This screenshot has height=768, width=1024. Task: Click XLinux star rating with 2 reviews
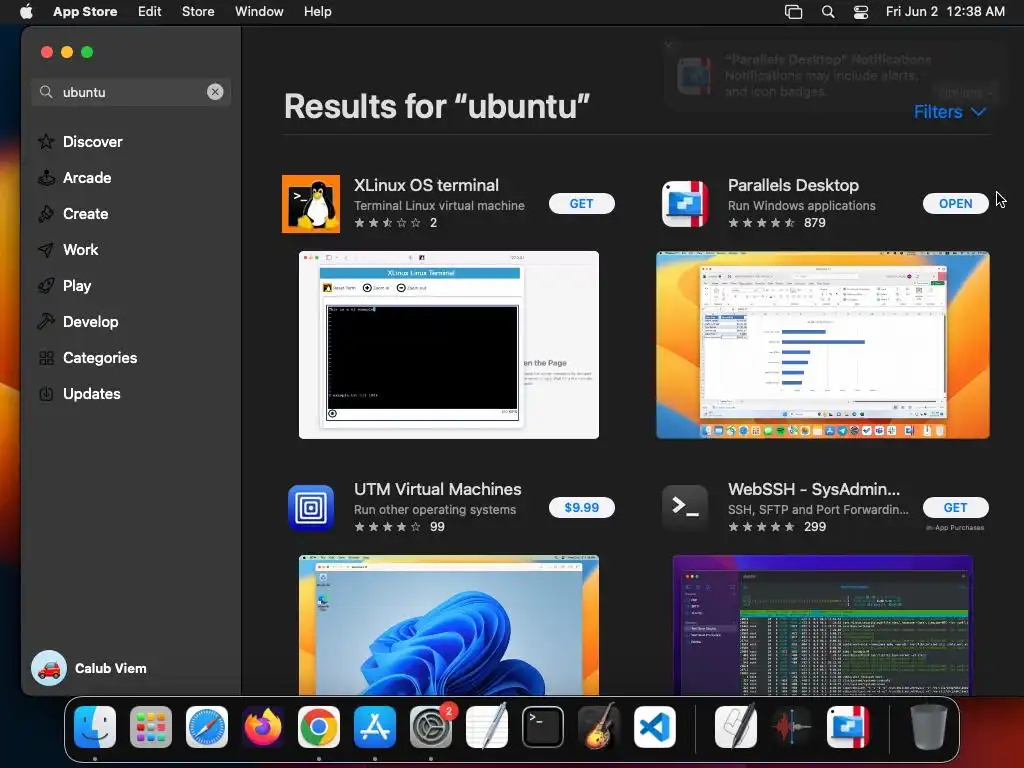click(395, 223)
